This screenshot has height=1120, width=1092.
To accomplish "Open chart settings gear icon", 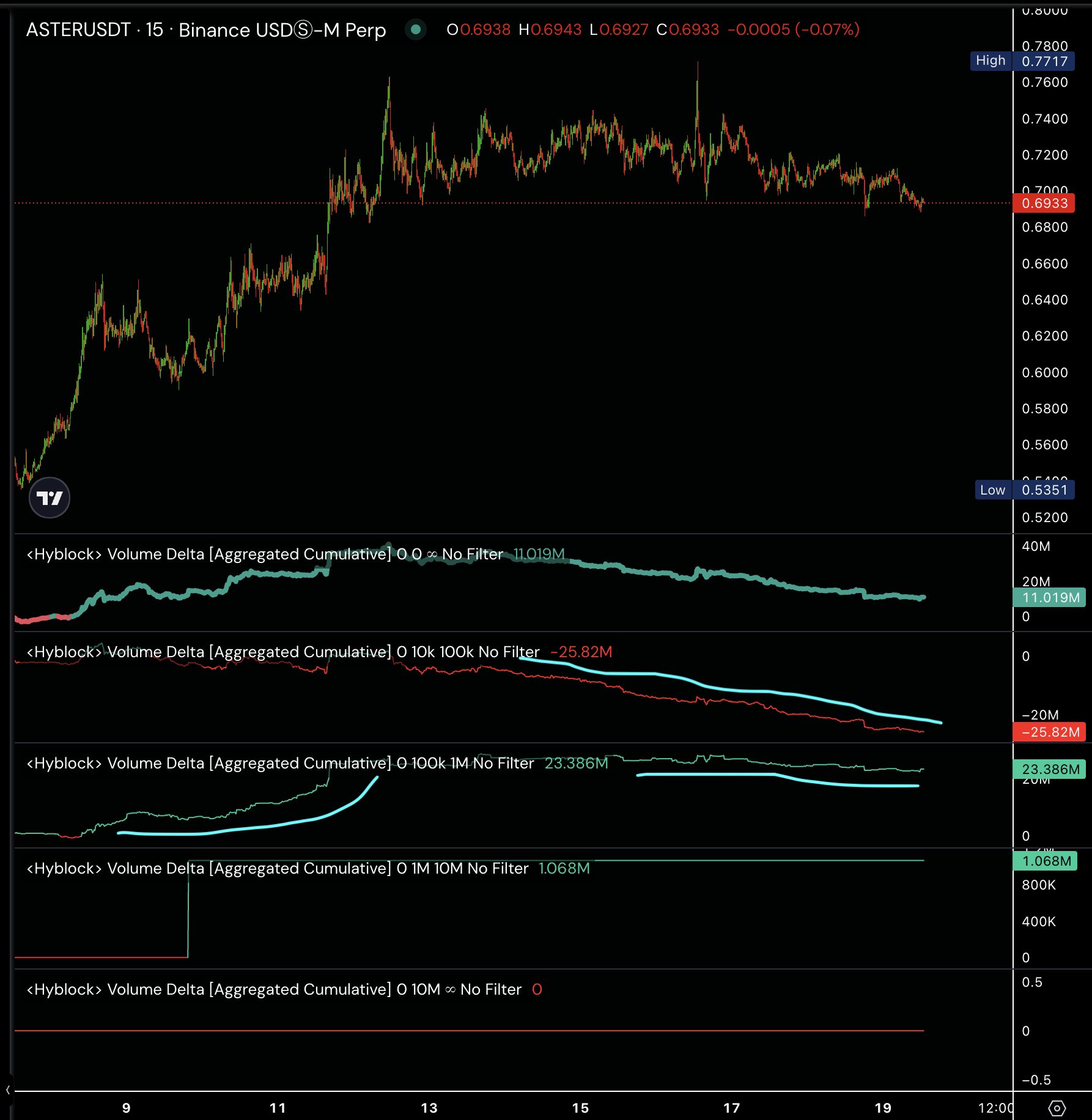I will pyautogui.click(x=1057, y=1108).
